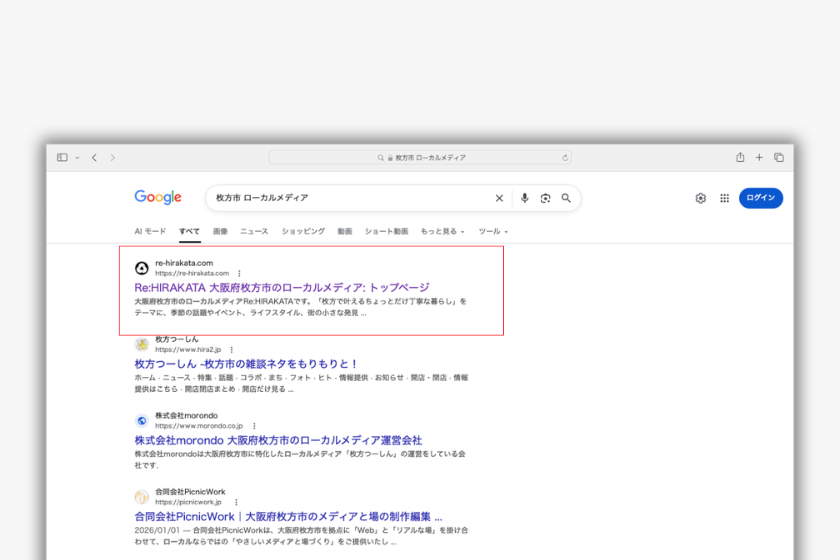Screen dimensions: 840x560
Task: Open the 合同会社PicnicWork result link
Action: tap(288, 517)
